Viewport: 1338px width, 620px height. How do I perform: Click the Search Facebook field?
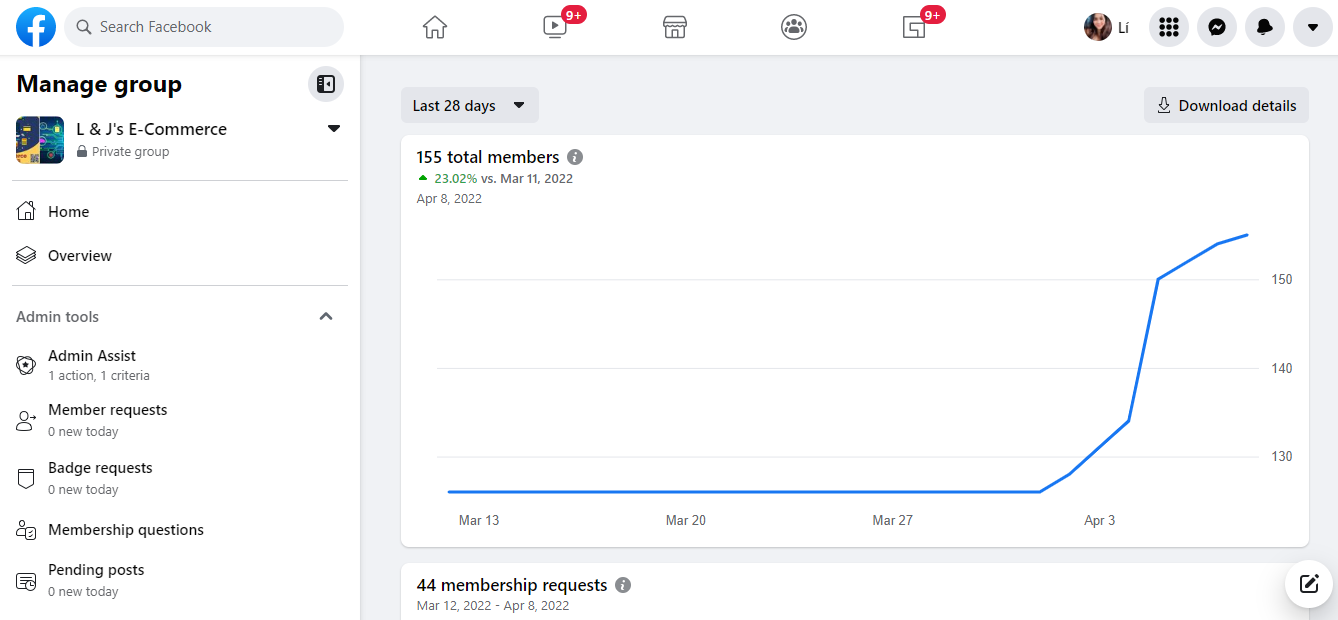pyautogui.click(x=205, y=27)
